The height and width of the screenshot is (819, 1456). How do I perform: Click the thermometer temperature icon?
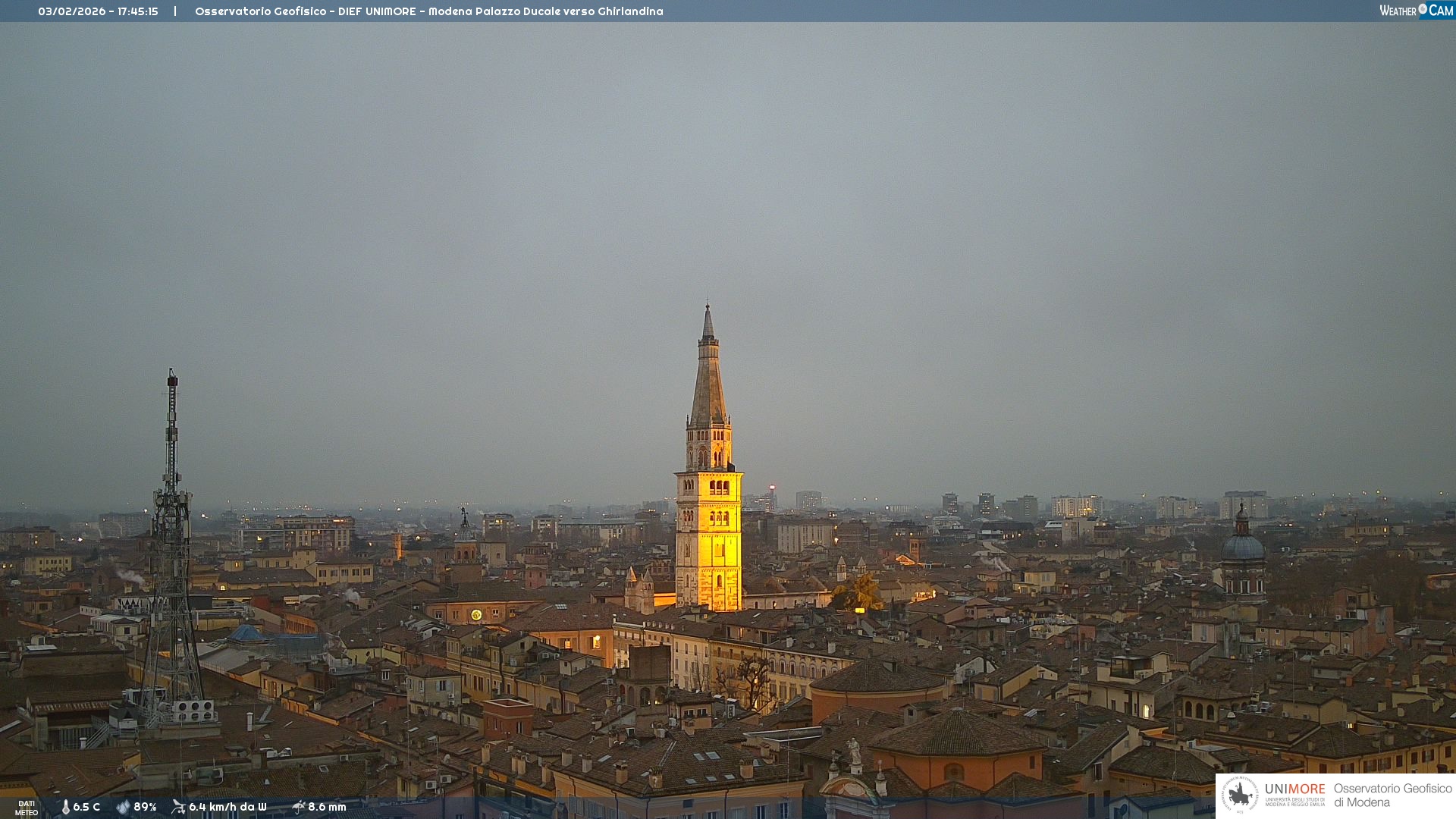tap(65, 807)
